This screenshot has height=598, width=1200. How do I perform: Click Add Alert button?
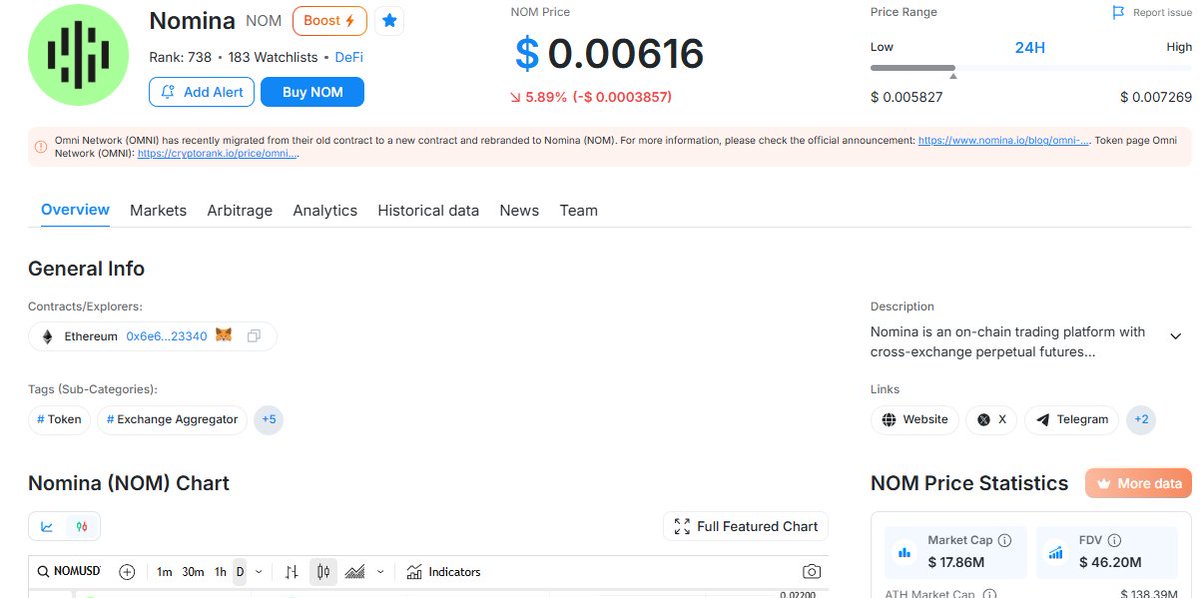[201, 92]
